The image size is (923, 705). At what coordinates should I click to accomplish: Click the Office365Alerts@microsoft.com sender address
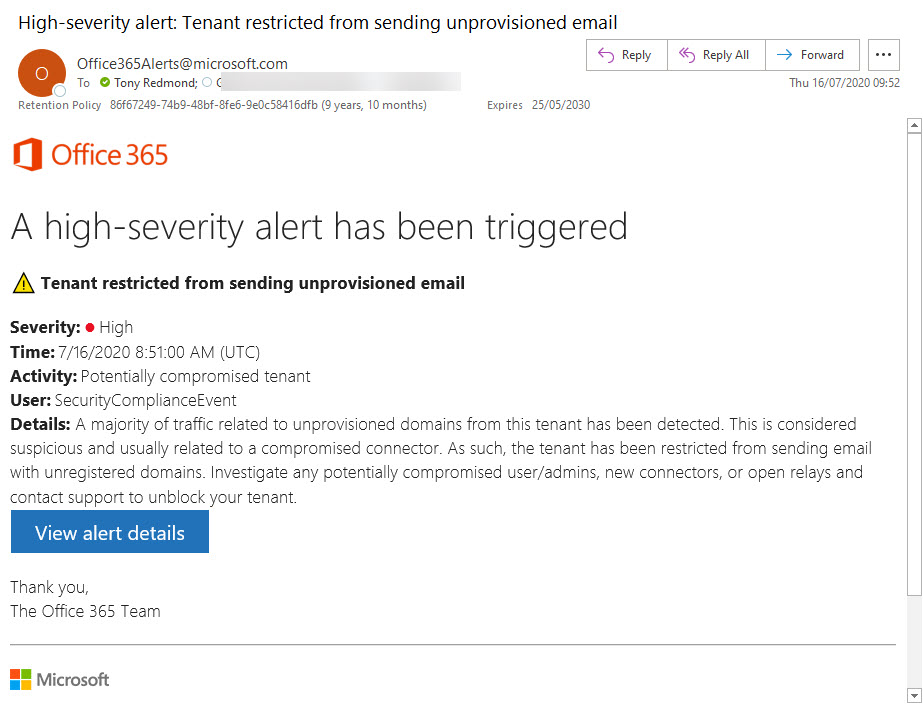tap(182, 64)
